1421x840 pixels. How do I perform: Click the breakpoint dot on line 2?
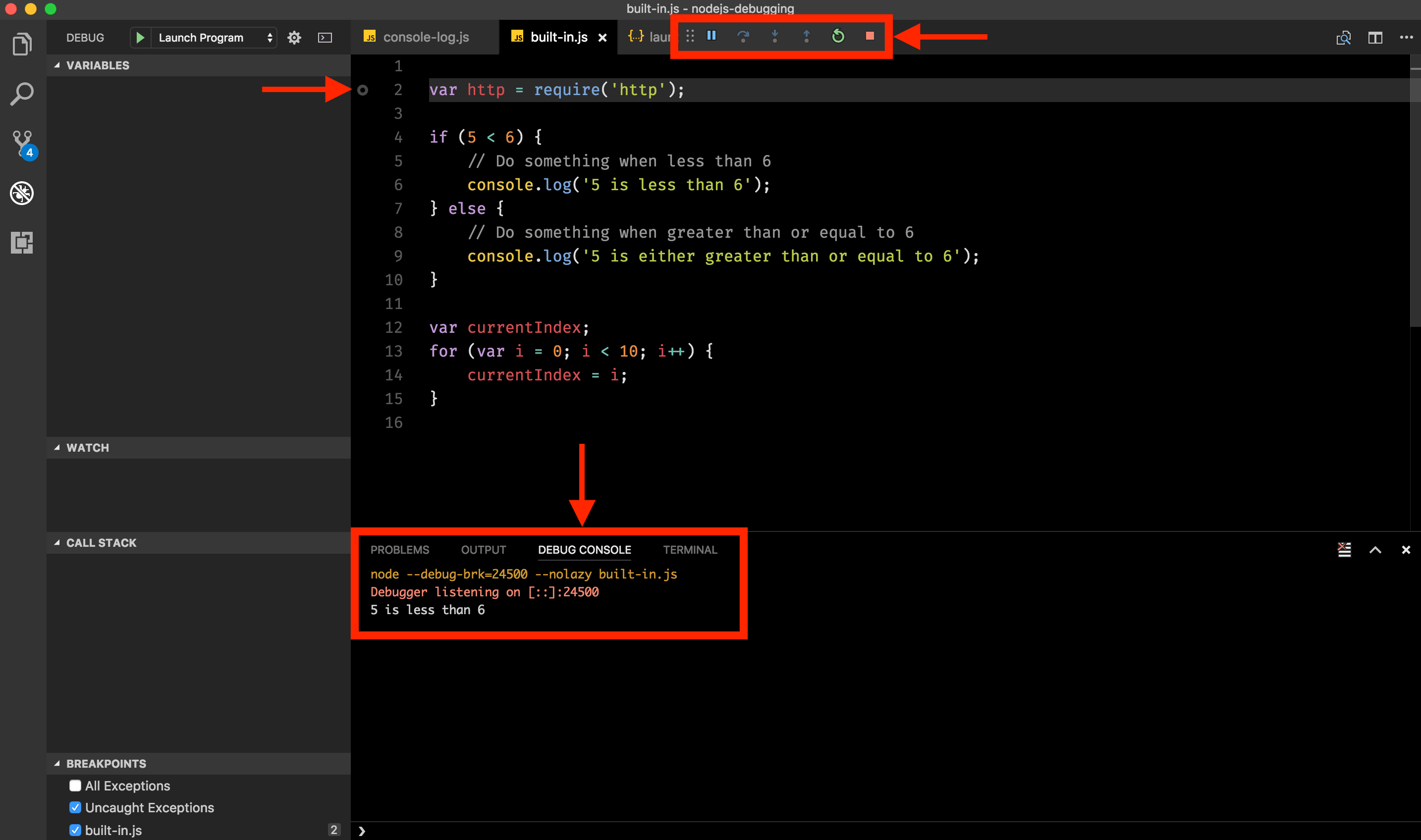tap(363, 90)
